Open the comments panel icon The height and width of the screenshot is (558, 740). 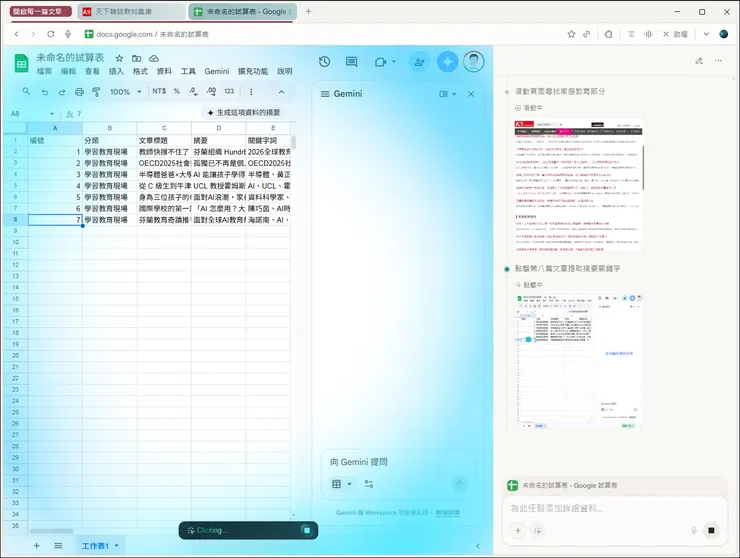[352, 61]
